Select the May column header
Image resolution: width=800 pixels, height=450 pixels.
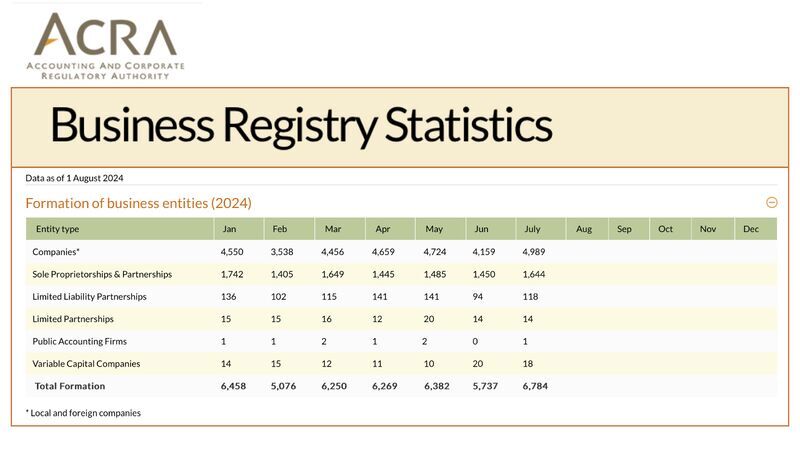pyautogui.click(x=434, y=229)
